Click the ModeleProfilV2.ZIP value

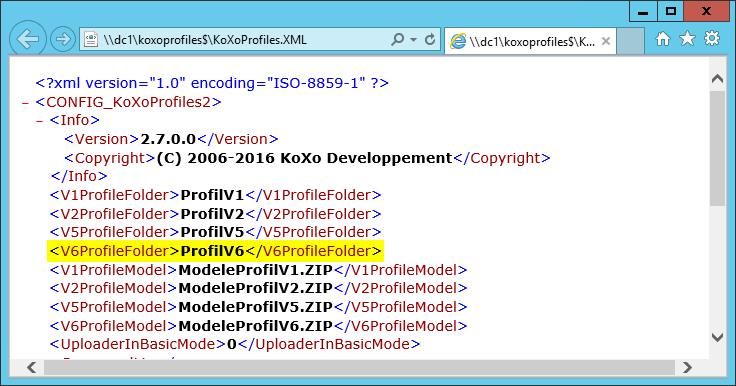pyautogui.click(x=255, y=288)
